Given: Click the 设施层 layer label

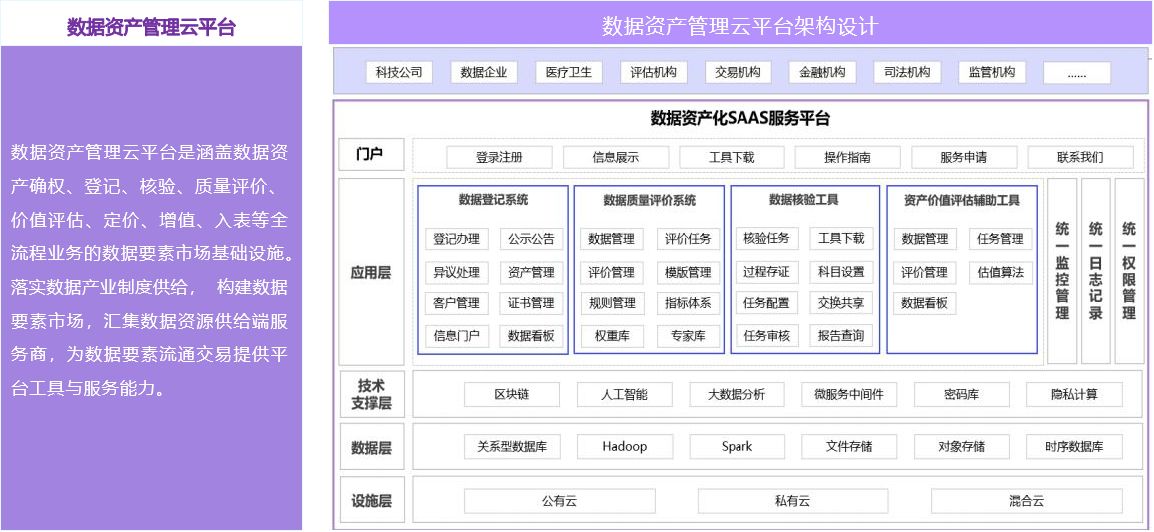Looking at the screenshot, I should coord(372,500).
